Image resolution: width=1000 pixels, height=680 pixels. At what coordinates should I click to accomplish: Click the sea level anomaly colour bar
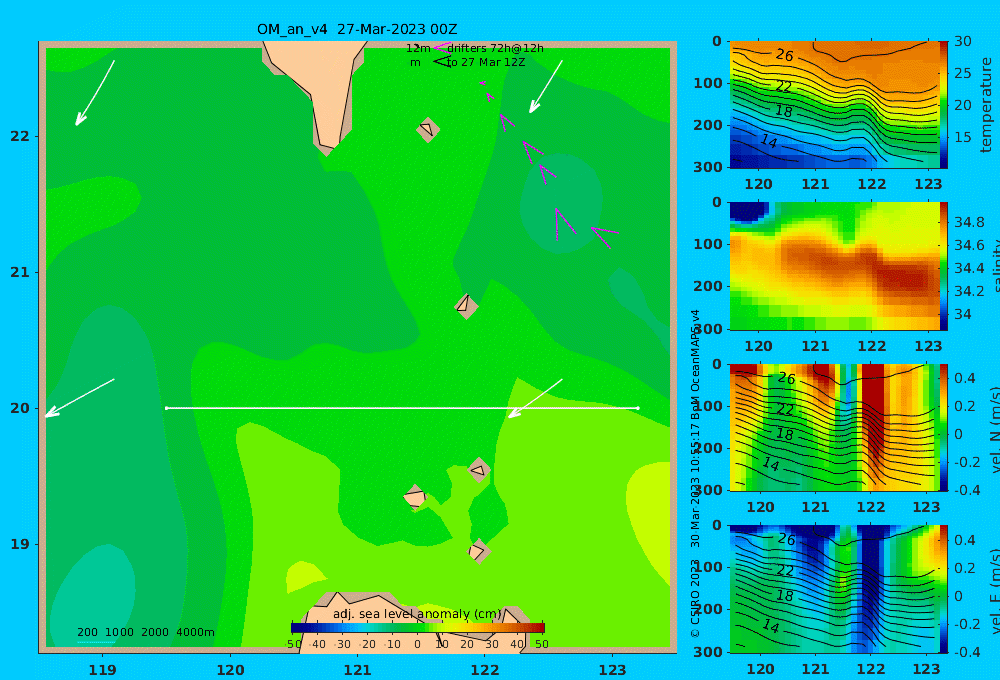[x=418, y=628]
